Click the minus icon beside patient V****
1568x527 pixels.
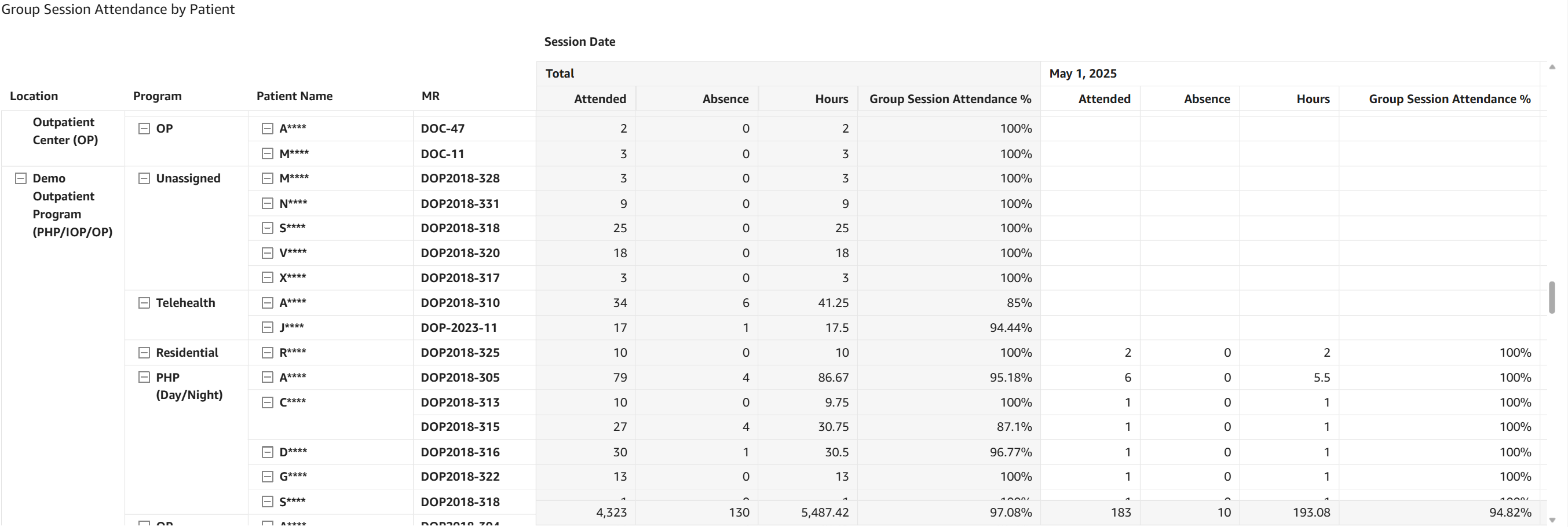267,252
